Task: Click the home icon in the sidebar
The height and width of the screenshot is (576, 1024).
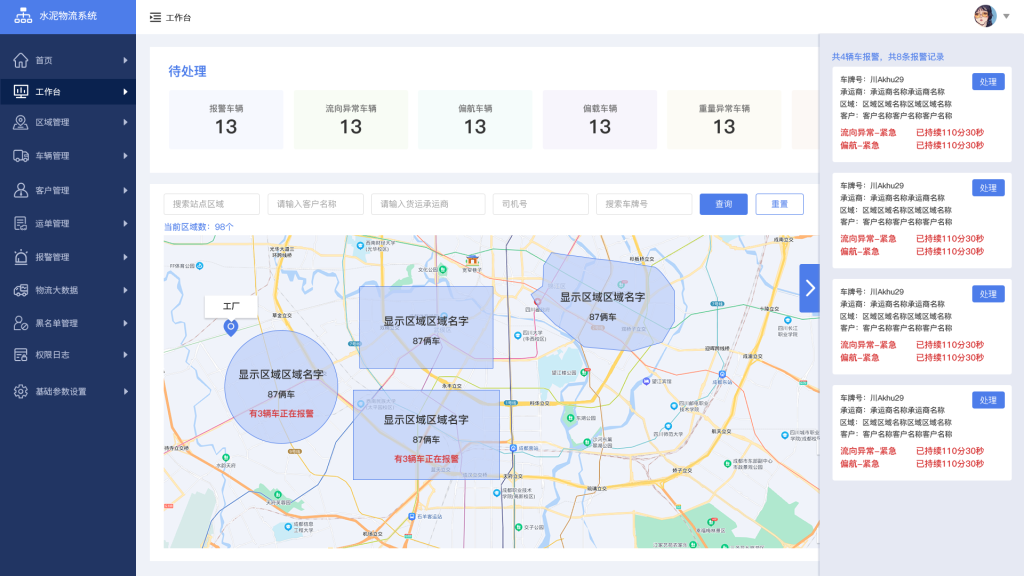Action: tap(21, 60)
